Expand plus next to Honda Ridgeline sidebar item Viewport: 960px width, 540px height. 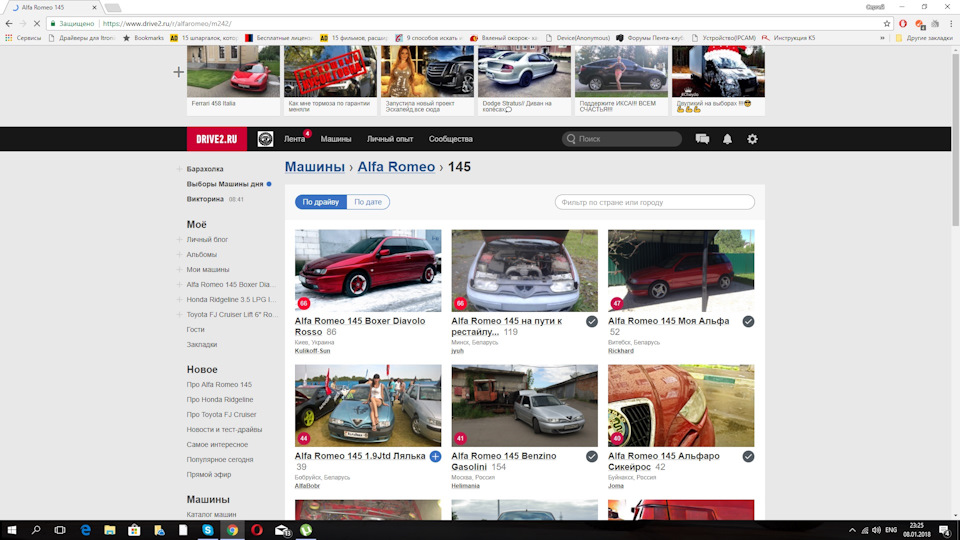click(x=179, y=299)
